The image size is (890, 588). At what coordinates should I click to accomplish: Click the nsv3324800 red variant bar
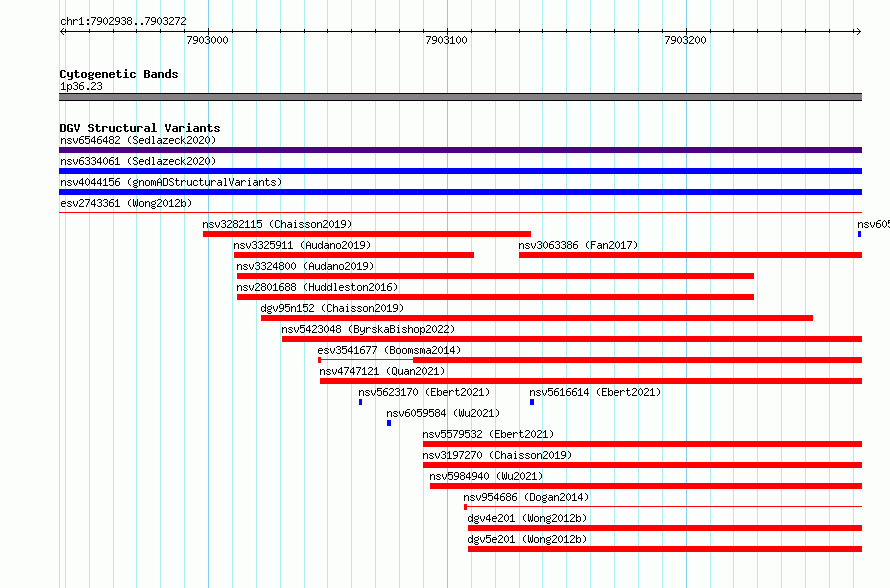[495, 276]
